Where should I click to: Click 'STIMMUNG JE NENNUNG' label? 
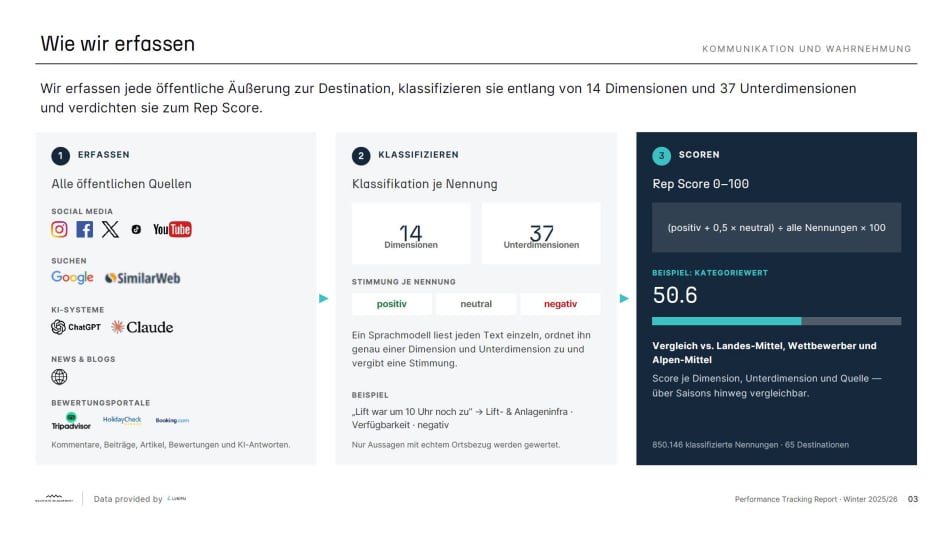coord(404,282)
